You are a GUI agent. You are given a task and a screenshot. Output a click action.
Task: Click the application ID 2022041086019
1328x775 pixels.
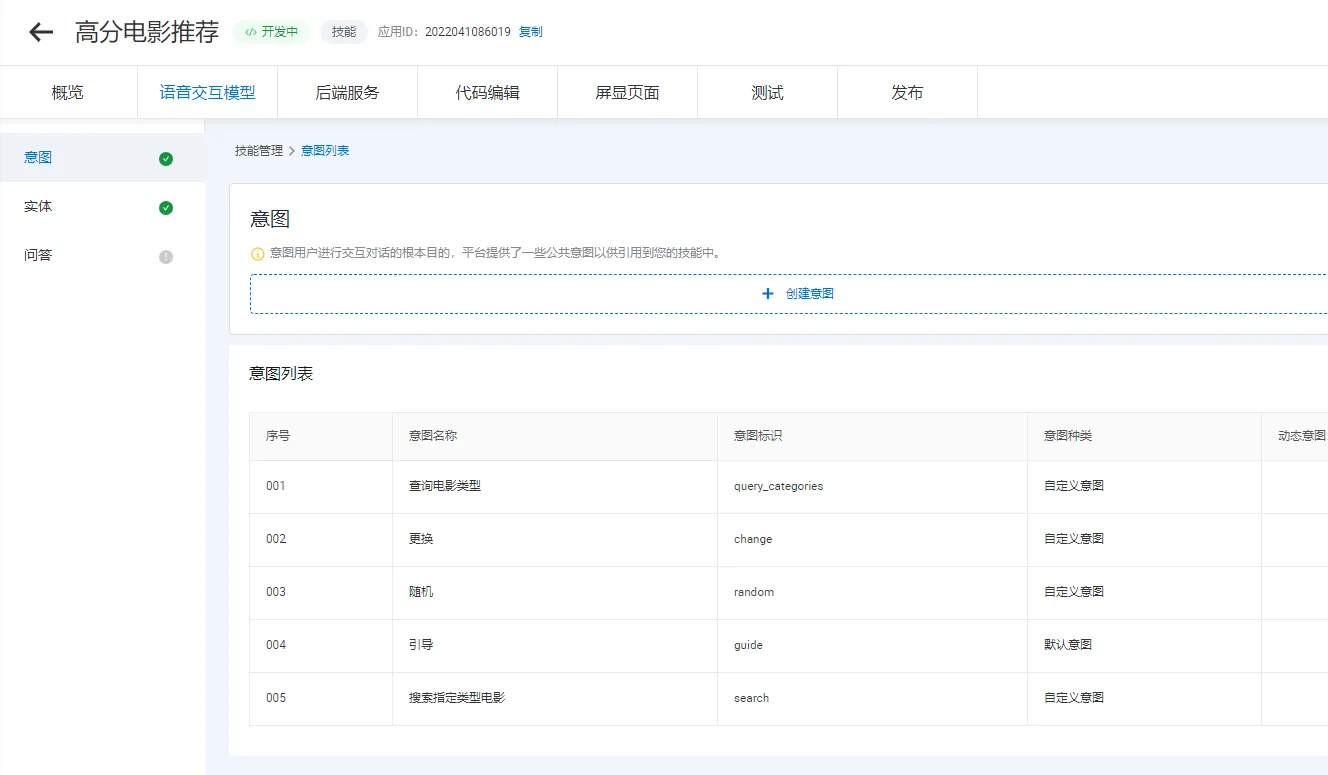(468, 32)
